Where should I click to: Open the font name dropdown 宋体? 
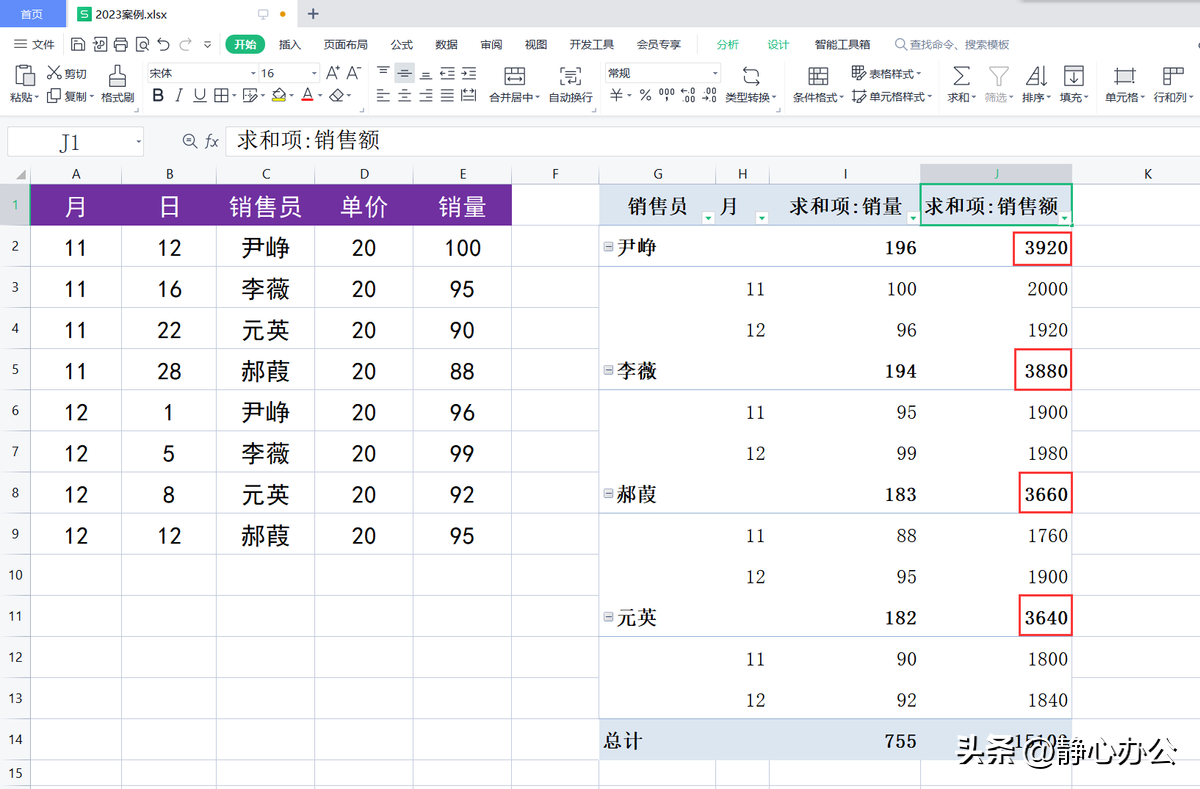253,73
